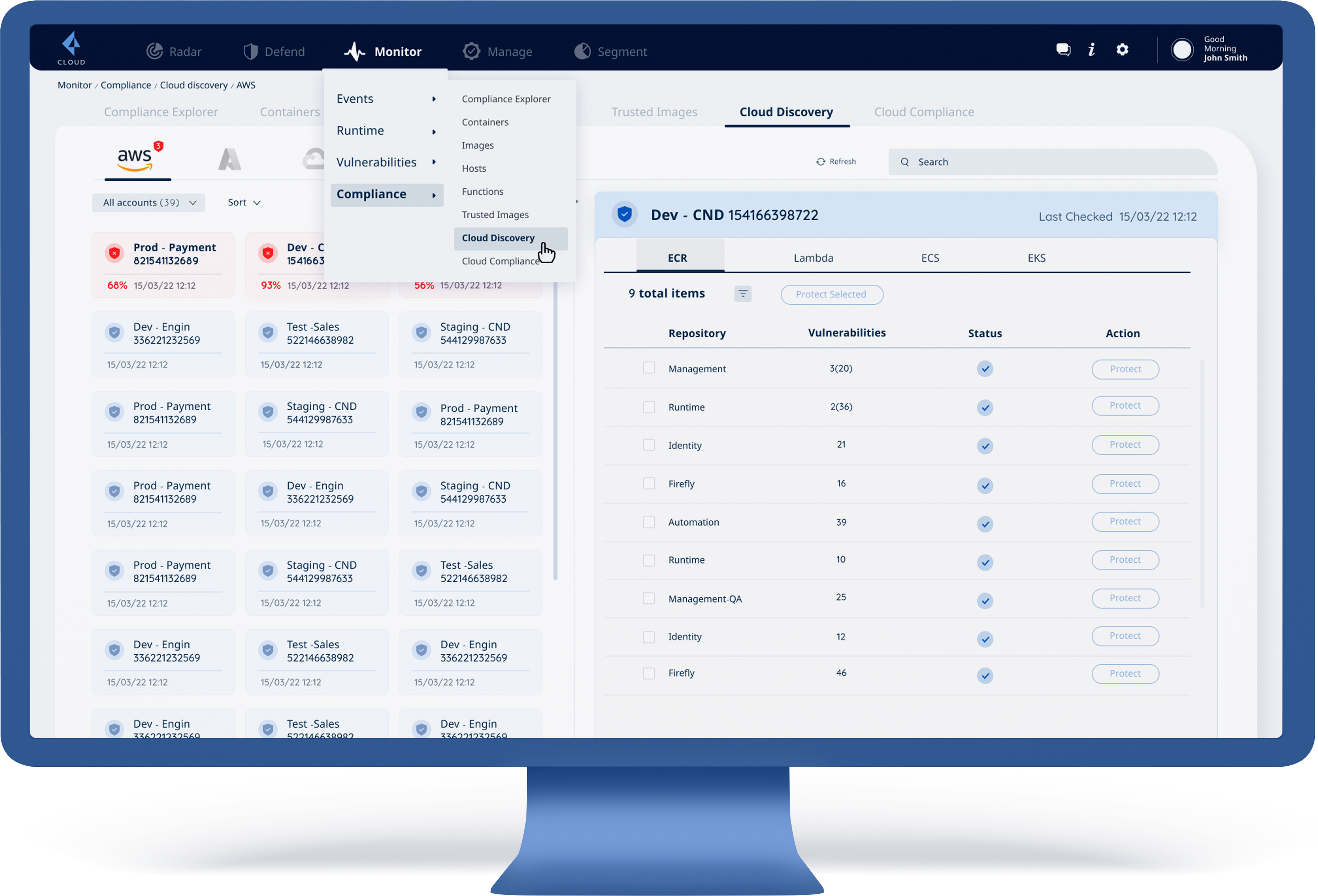Open the All accounts (39) dropdown

(149, 202)
